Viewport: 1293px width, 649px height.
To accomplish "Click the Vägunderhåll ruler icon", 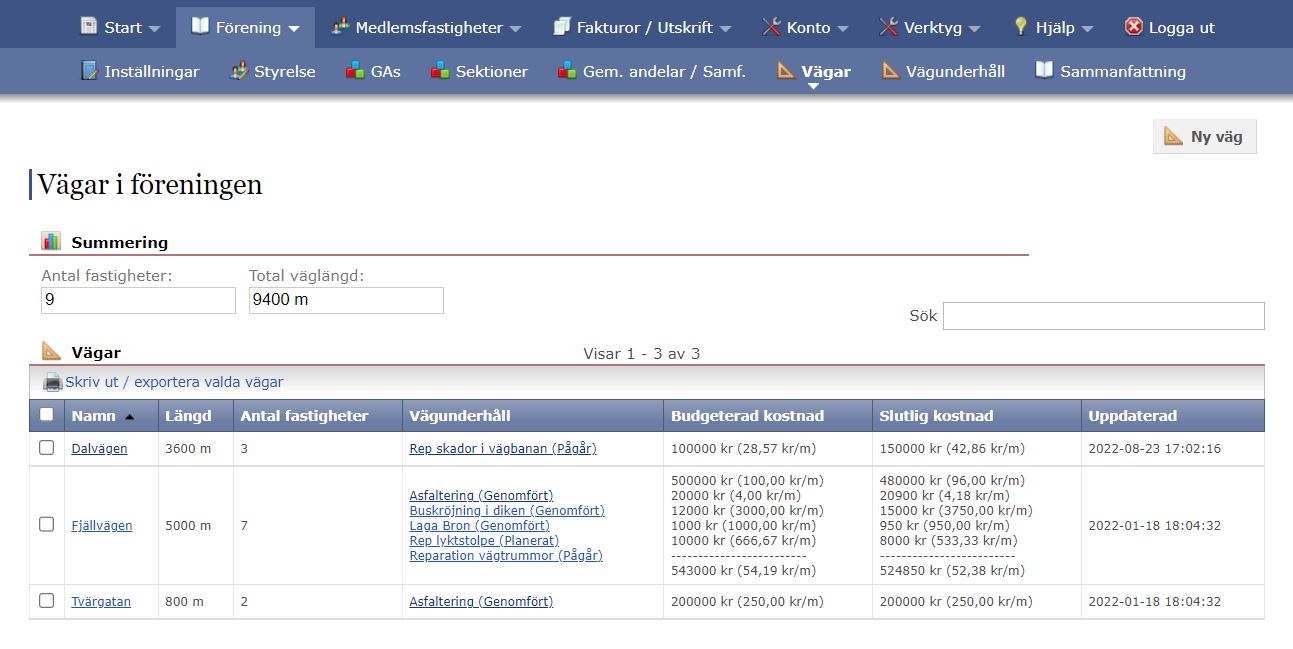I will (890, 71).
